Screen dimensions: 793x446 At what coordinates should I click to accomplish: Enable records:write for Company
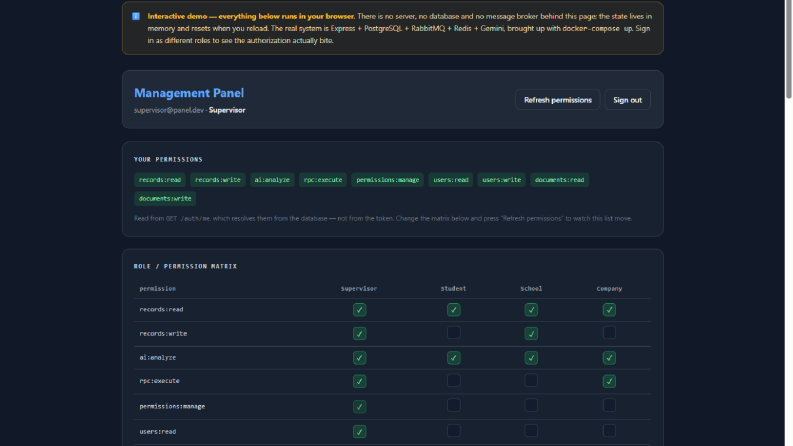click(609, 333)
